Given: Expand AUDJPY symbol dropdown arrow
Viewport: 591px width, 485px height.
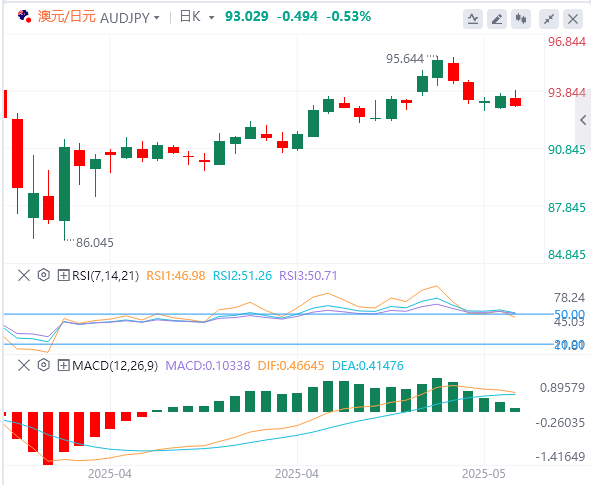Looking at the screenshot, I should [x=157, y=17].
